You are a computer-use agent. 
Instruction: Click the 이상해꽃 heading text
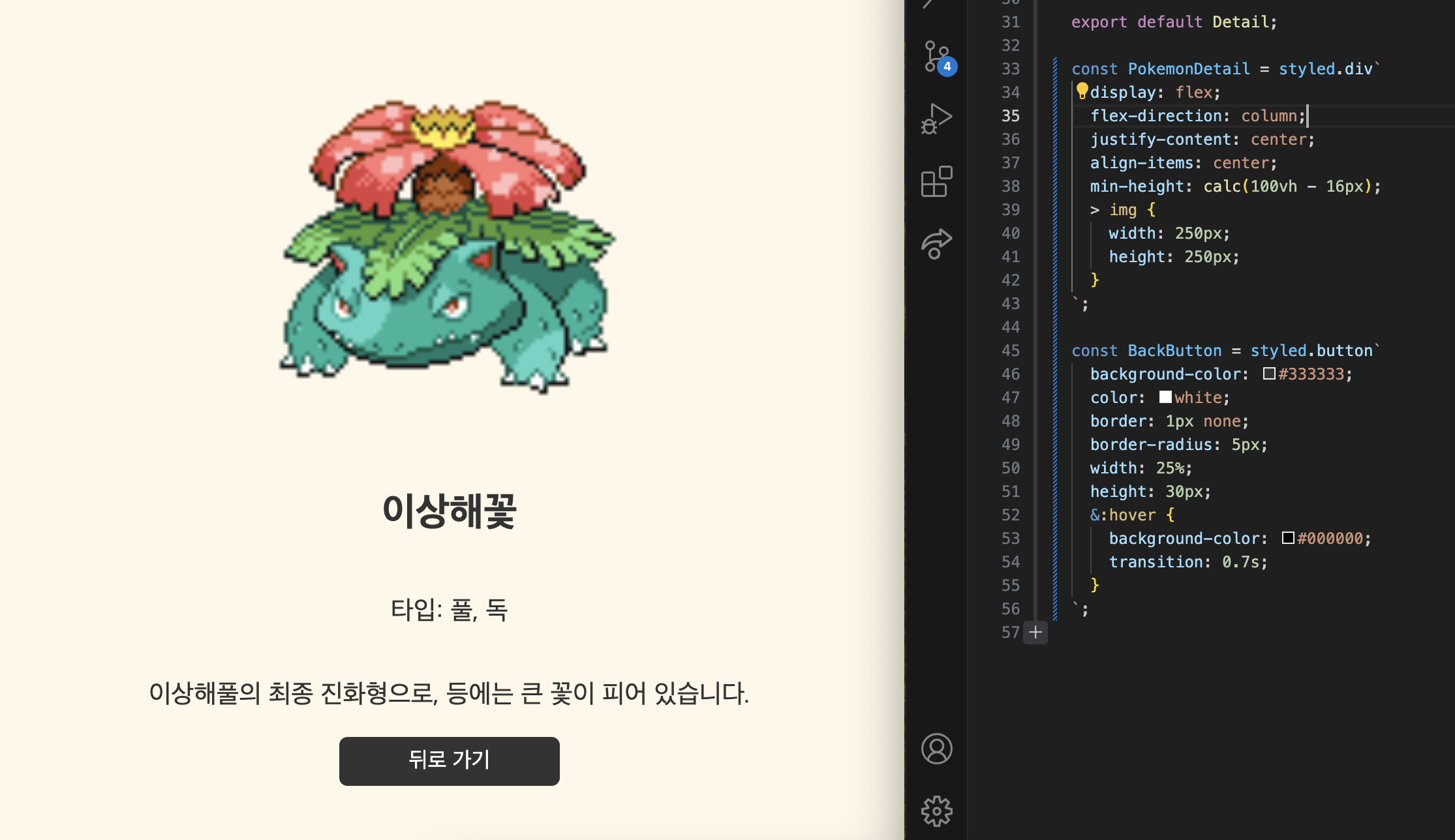click(x=449, y=511)
